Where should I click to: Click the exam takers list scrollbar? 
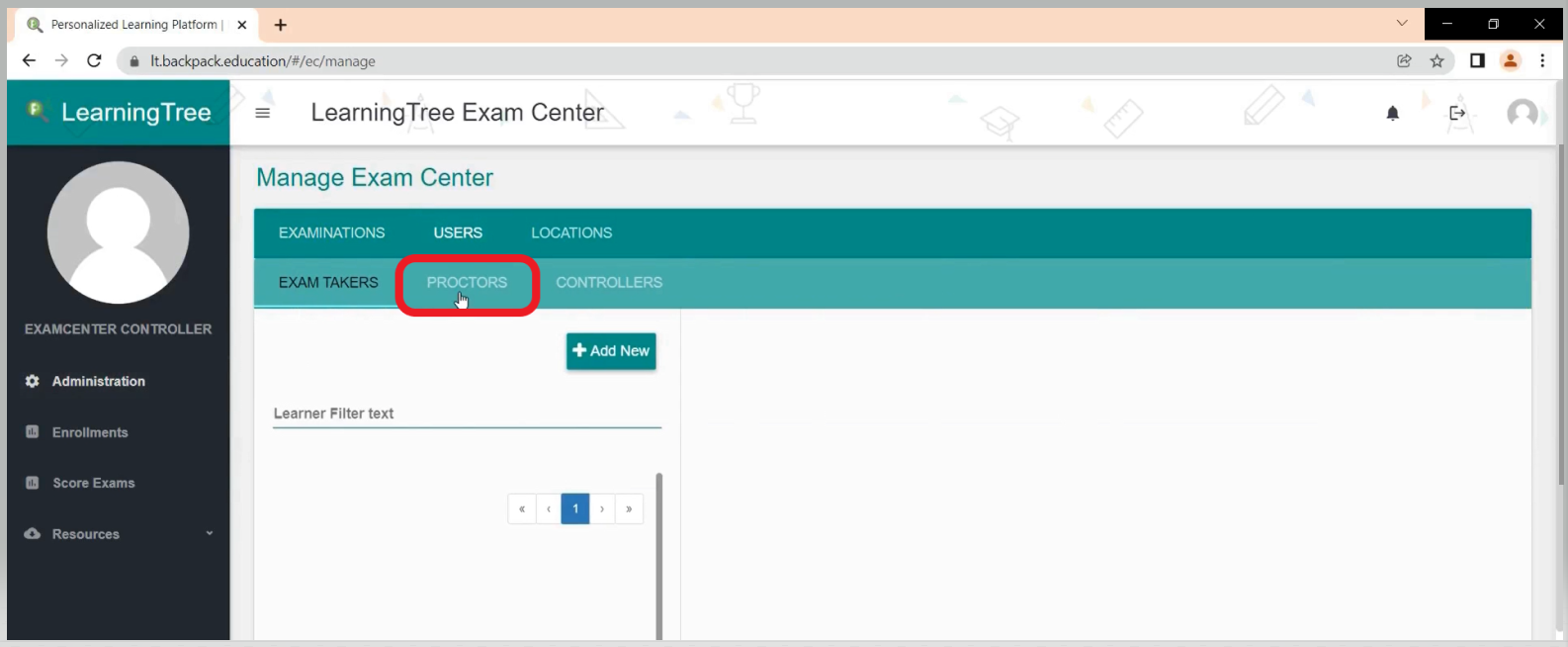[x=658, y=554]
